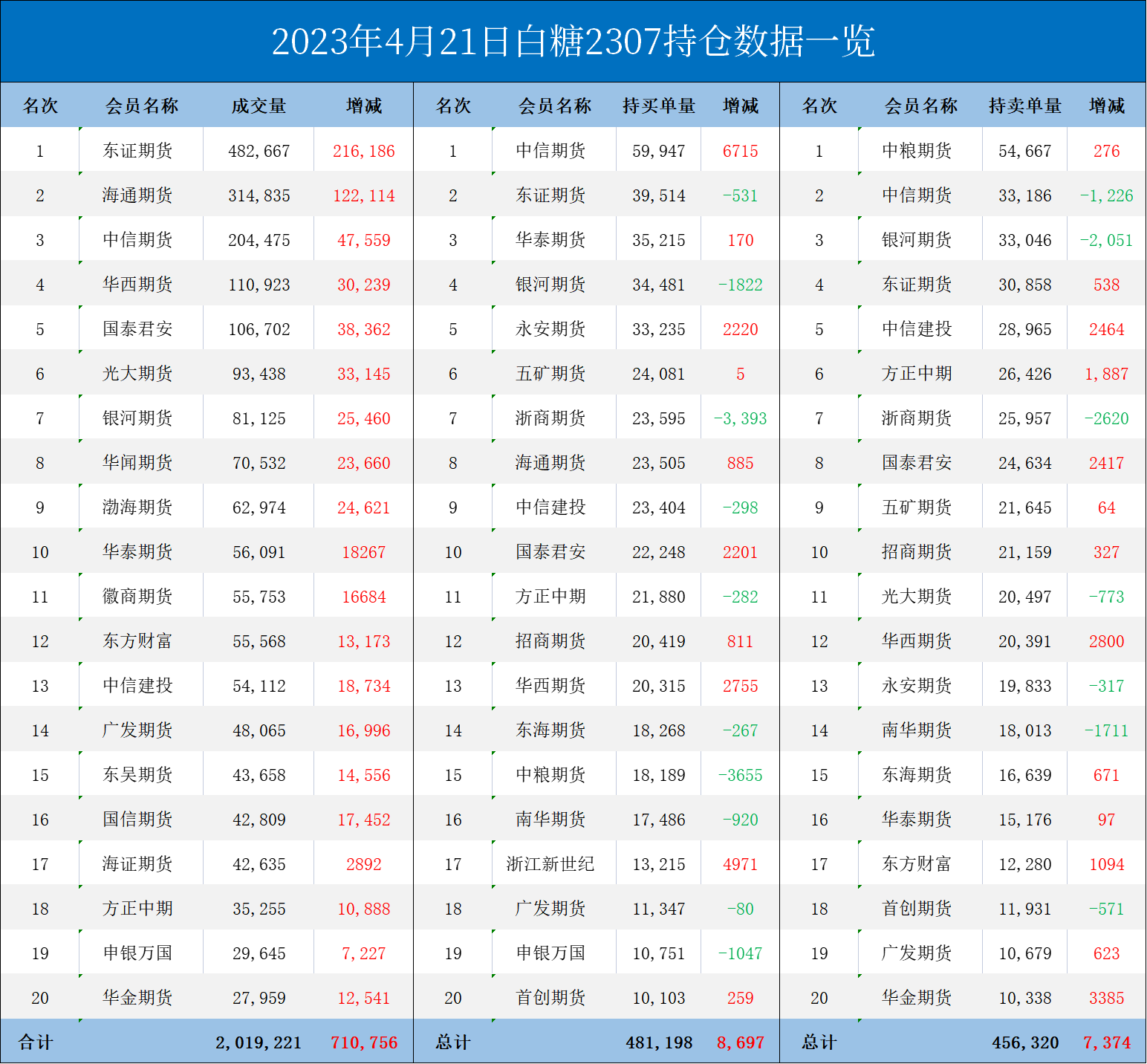Select 永安期货 in long positions table

(550, 329)
